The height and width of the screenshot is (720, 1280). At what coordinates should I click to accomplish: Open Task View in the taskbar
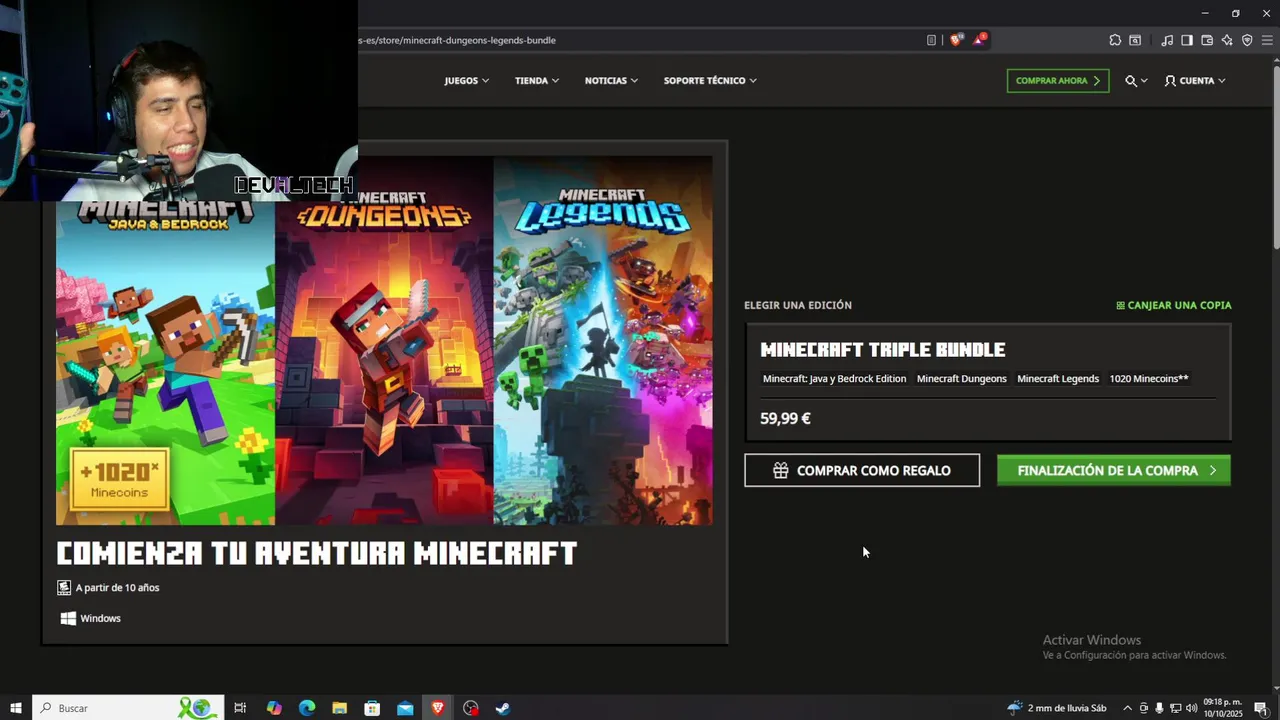point(240,708)
